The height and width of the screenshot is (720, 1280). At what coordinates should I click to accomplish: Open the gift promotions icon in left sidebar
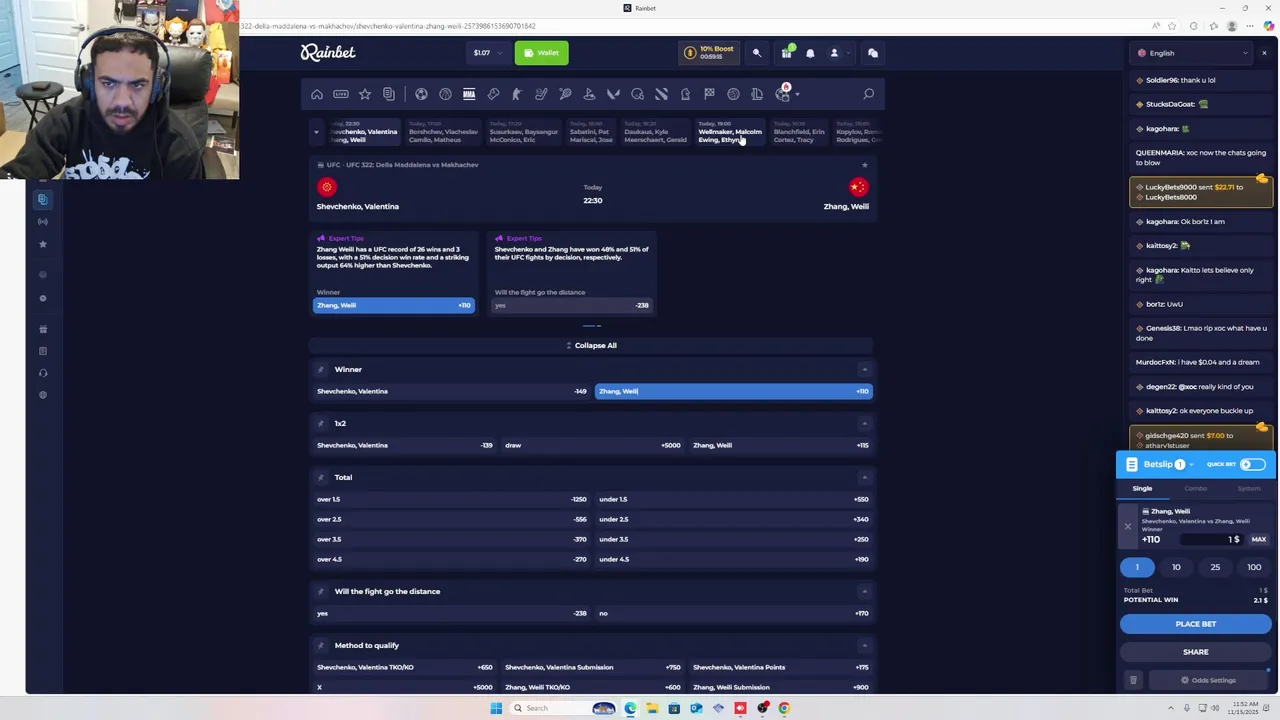pos(42,329)
